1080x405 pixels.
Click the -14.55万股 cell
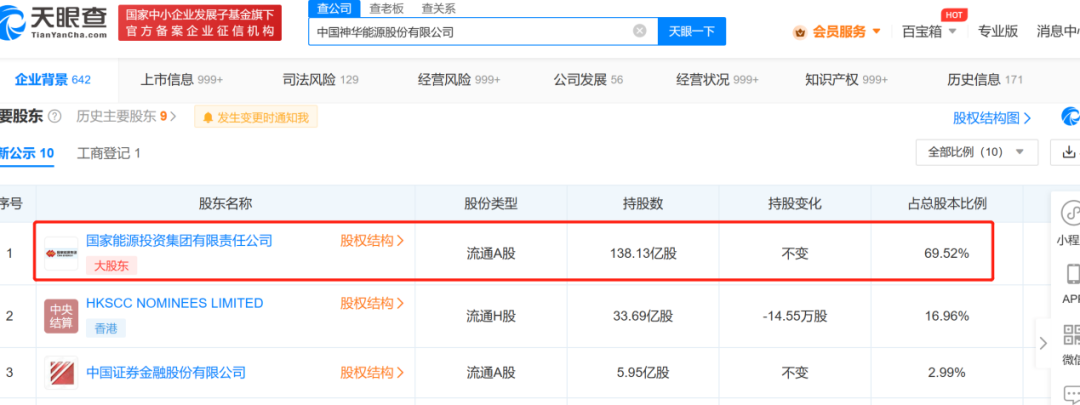[794, 316]
